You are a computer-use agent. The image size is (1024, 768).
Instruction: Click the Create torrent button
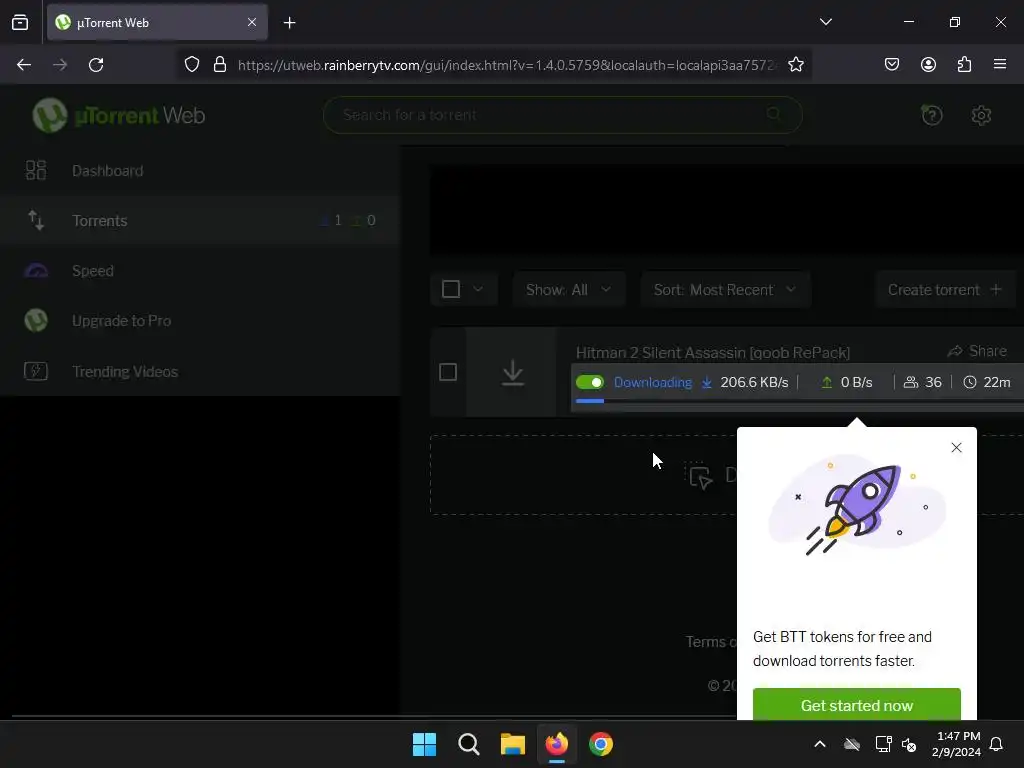click(945, 289)
